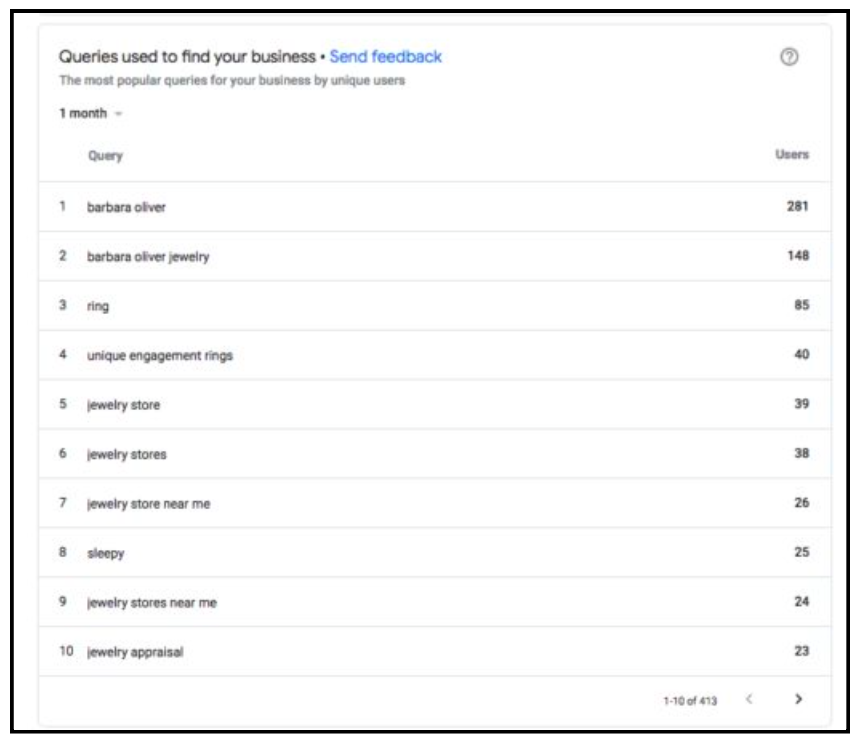
Task: Open the help question mark icon
Action: click(788, 57)
